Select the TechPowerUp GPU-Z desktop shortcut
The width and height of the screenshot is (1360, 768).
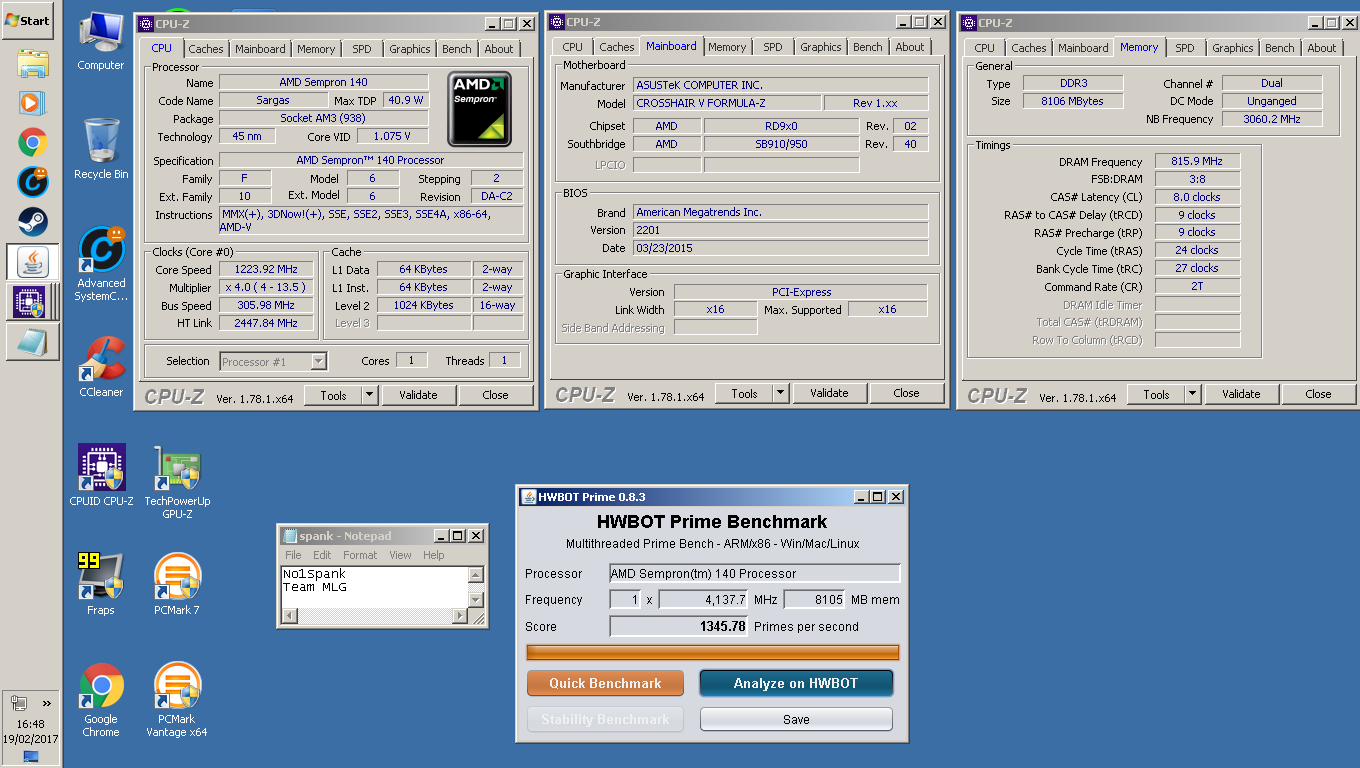coord(177,481)
